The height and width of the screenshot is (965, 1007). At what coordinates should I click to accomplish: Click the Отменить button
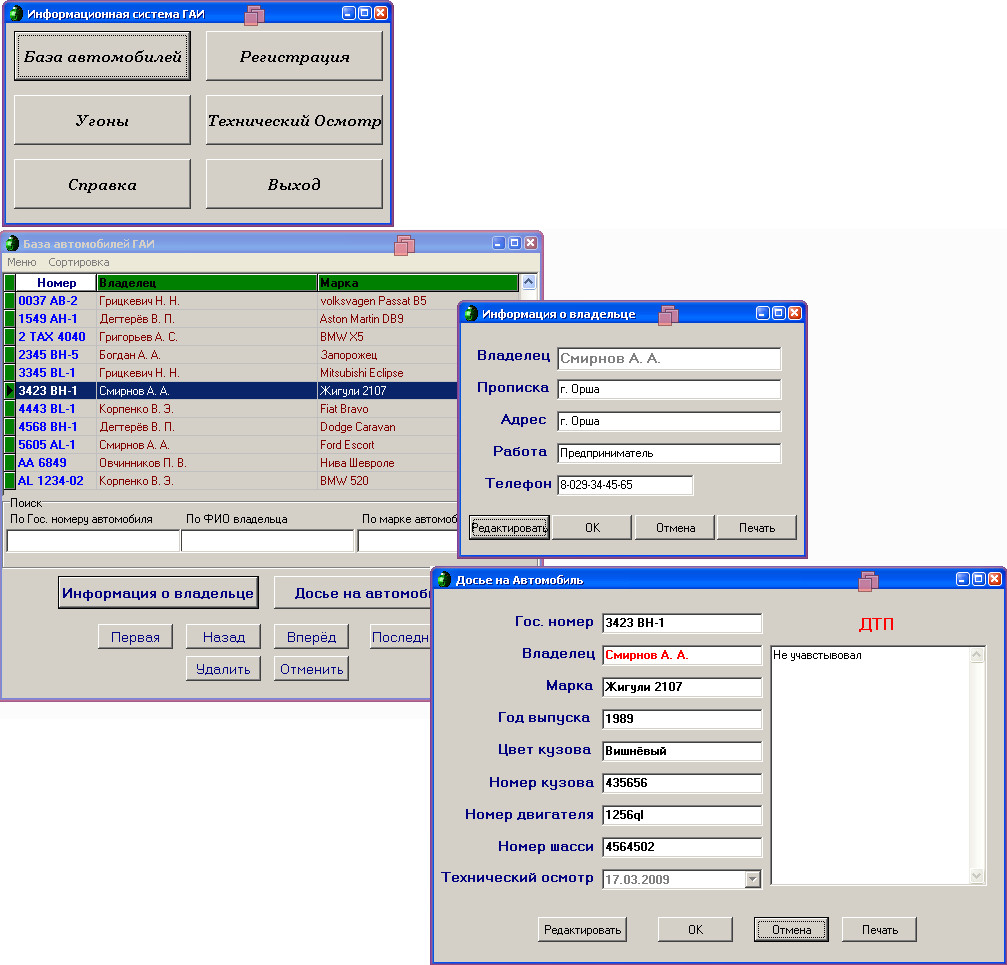[311, 669]
